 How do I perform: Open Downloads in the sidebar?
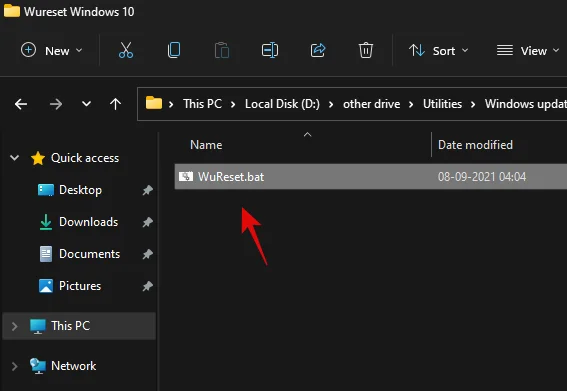pos(89,222)
